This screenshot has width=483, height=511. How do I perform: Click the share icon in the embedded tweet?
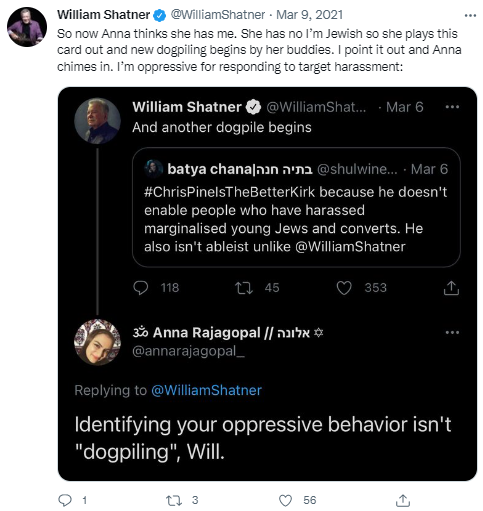coord(451,288)
